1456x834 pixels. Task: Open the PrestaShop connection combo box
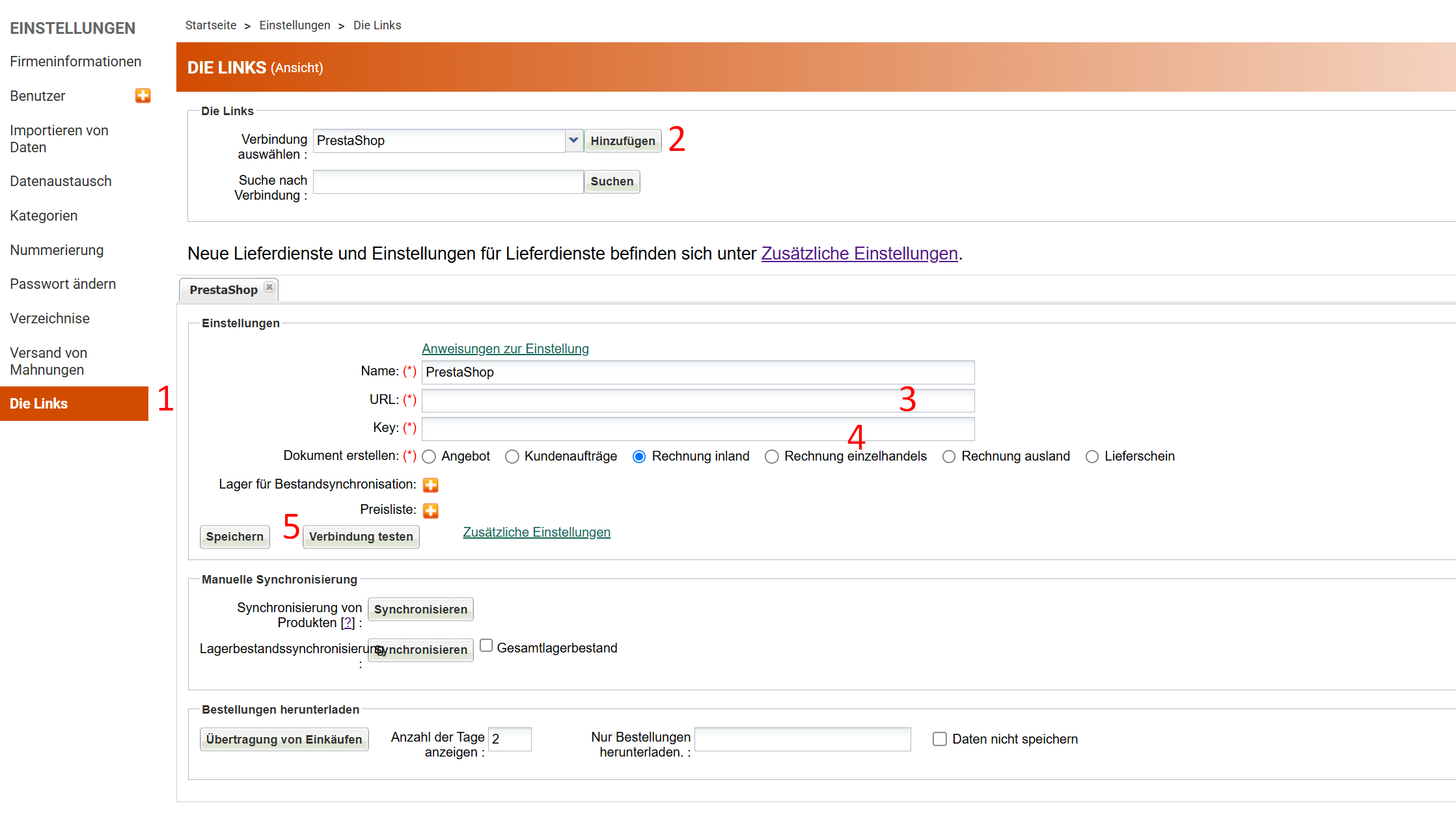(439, 141)
